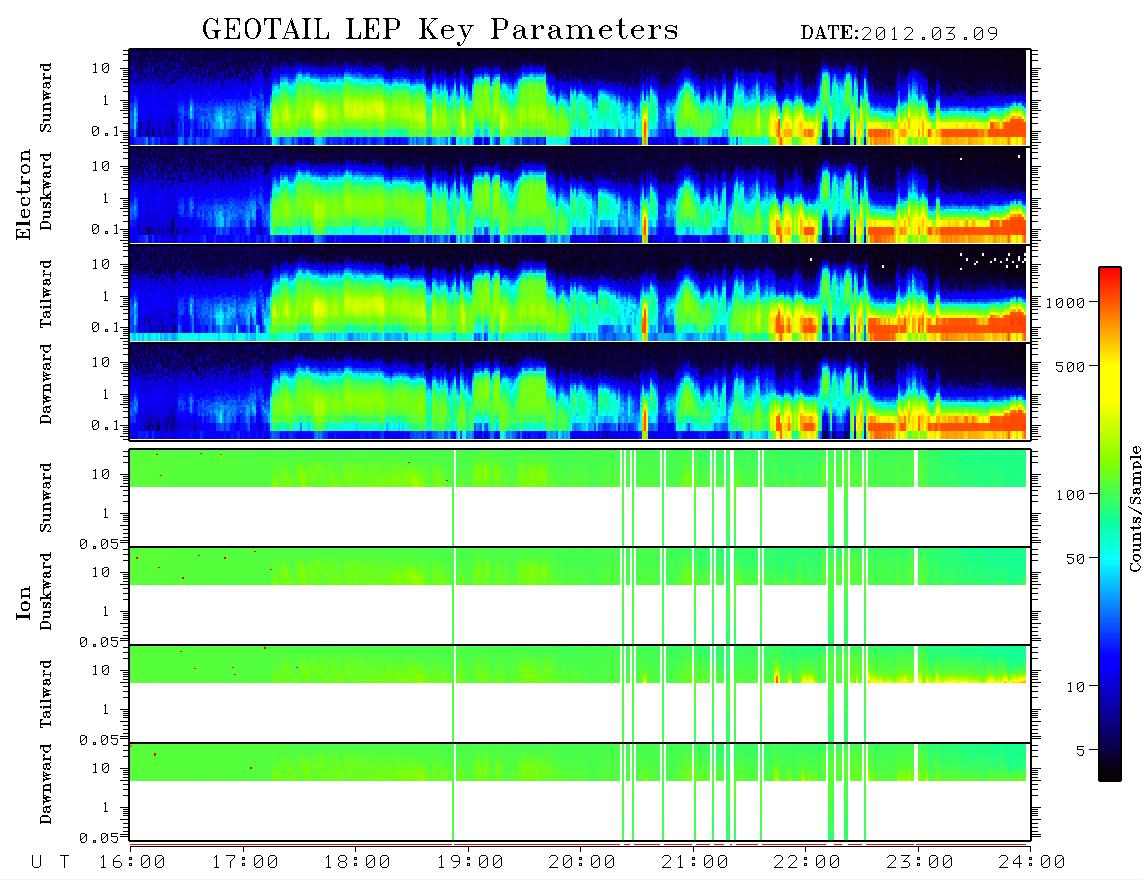The height and width of the screenshot is (880, 1142).
Task: Click the "Counts/Sample" colorbar label
Action: (1134, 508)
